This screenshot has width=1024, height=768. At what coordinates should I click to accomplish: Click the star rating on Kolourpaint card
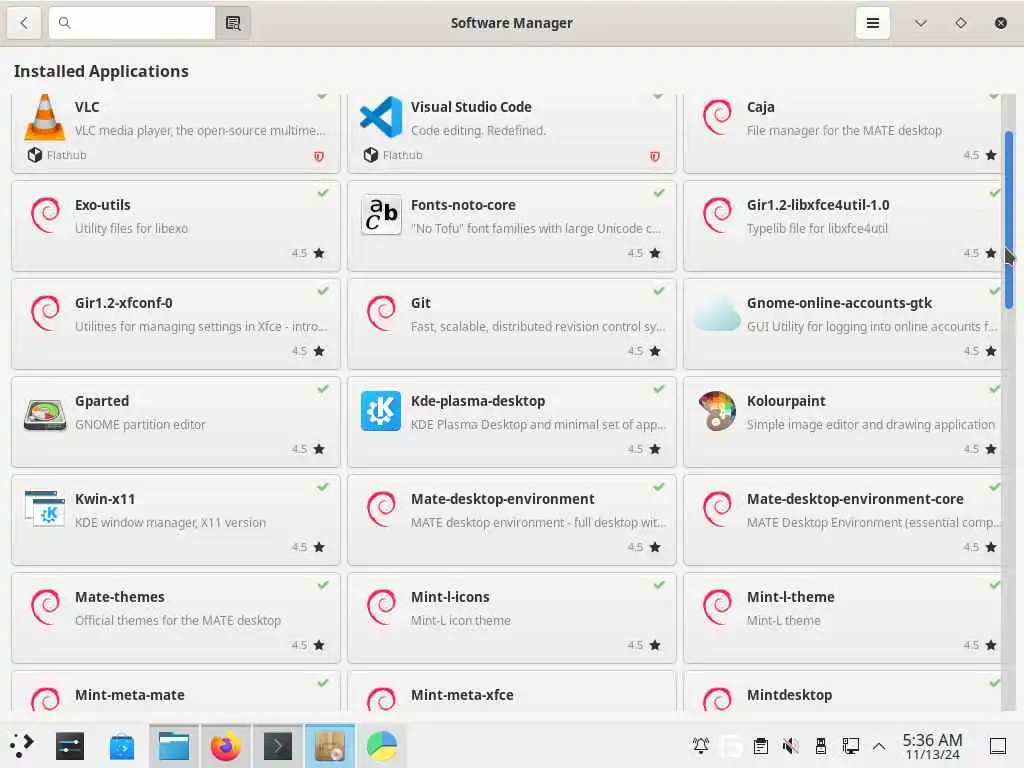coord(980,449)
